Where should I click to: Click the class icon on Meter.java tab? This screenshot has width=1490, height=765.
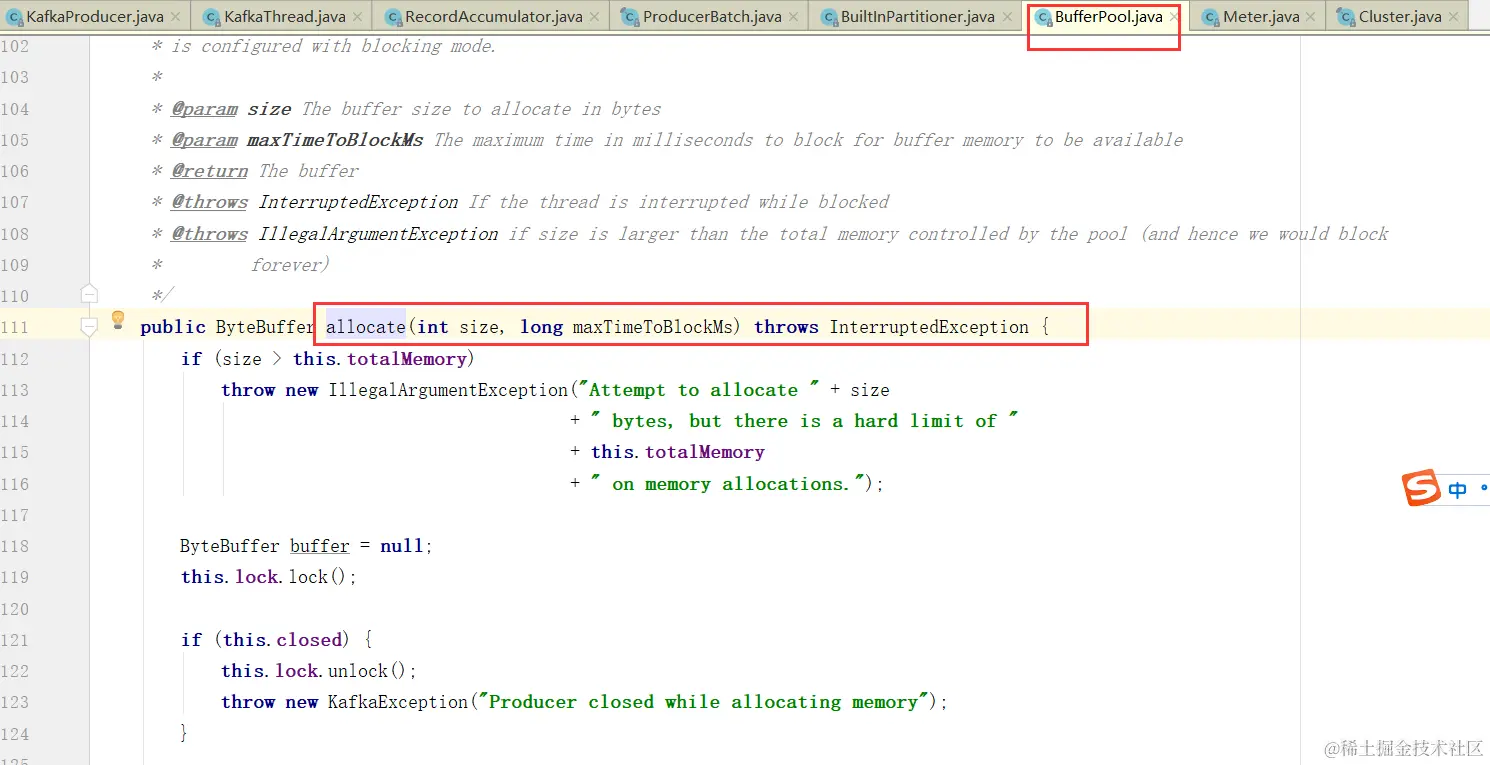click(x=1211, y=17)
